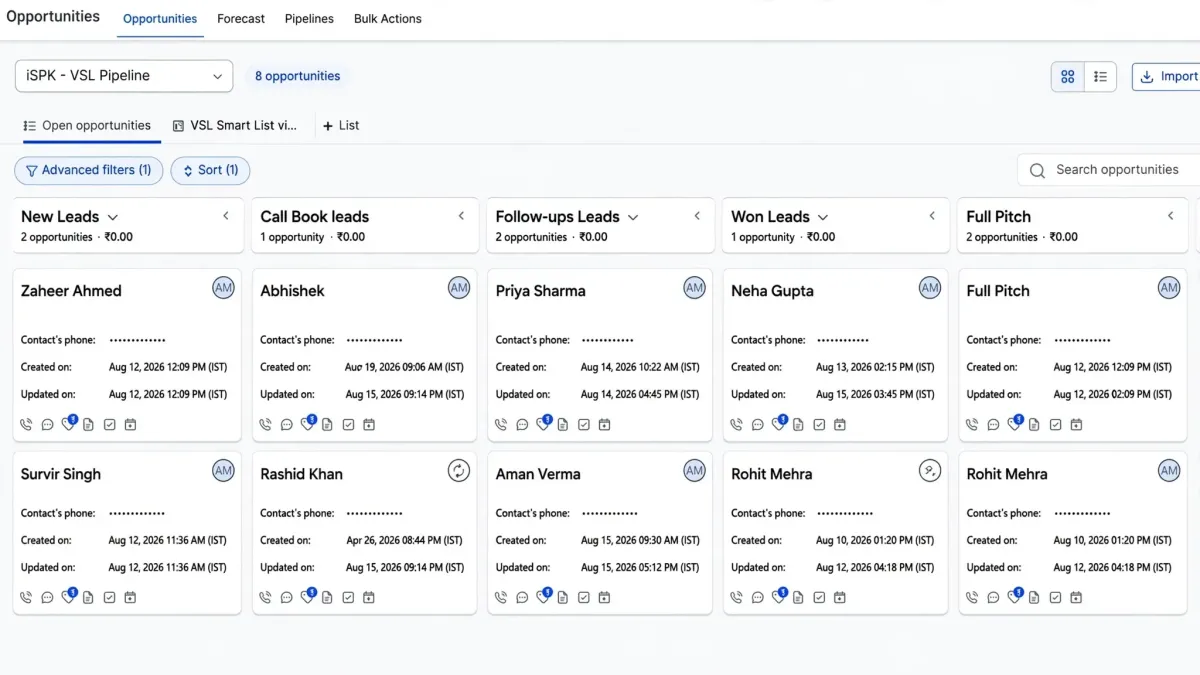Open the calendar icon on Priya Sharma's card
1200x675 pixels.
[604, 425]
